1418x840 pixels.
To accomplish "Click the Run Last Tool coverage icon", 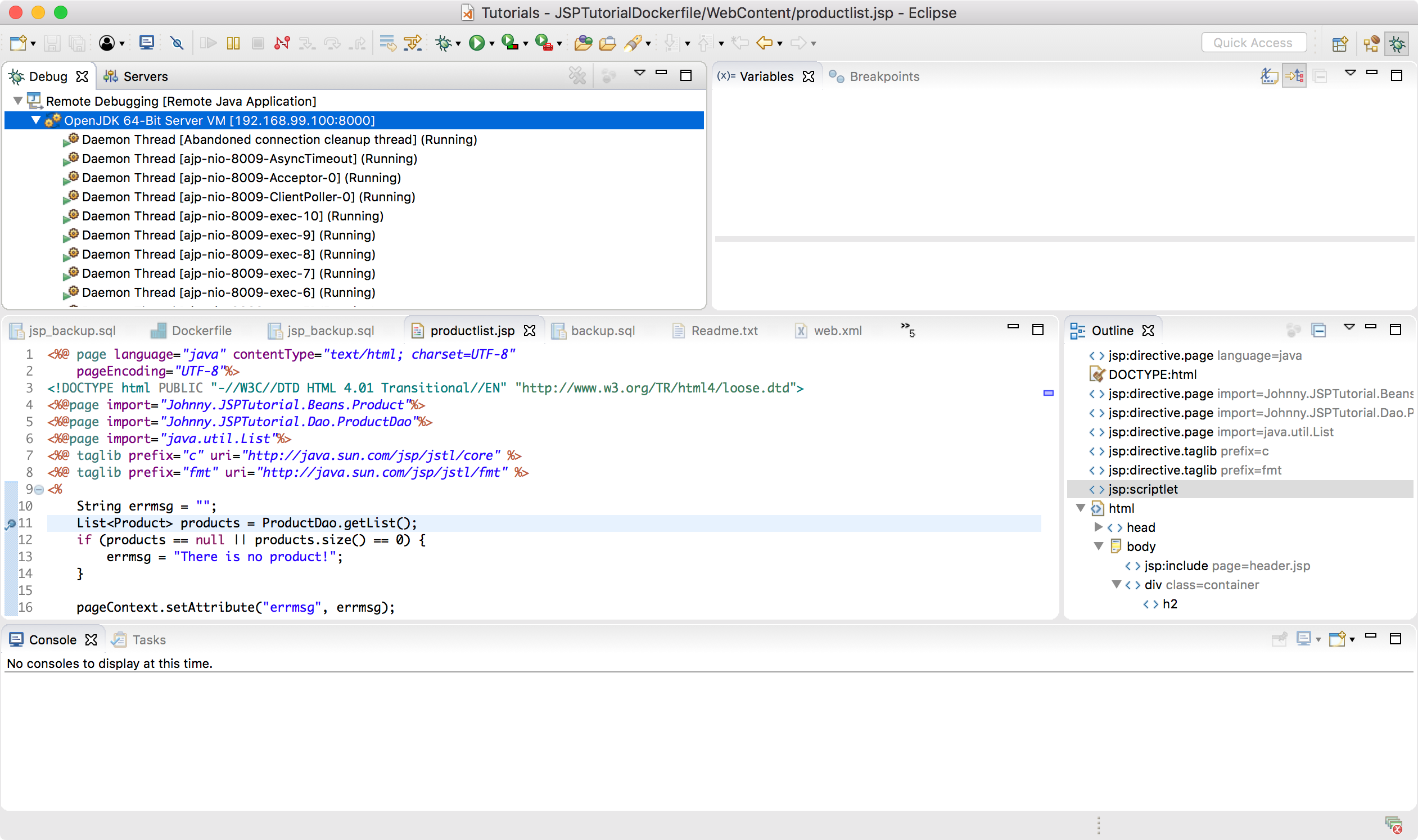I will coord(509,43).
